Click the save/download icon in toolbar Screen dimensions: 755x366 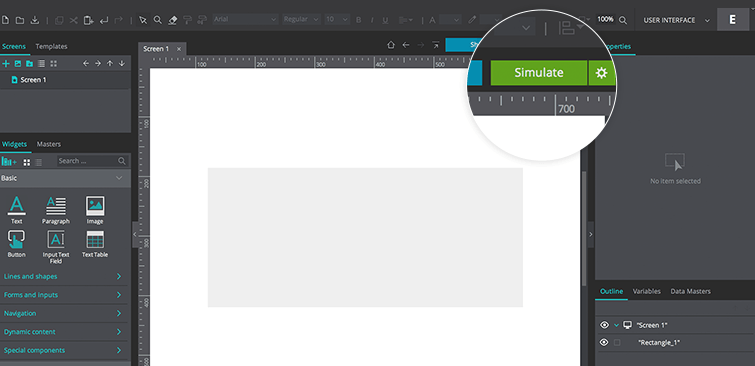(x=34, y=20)
